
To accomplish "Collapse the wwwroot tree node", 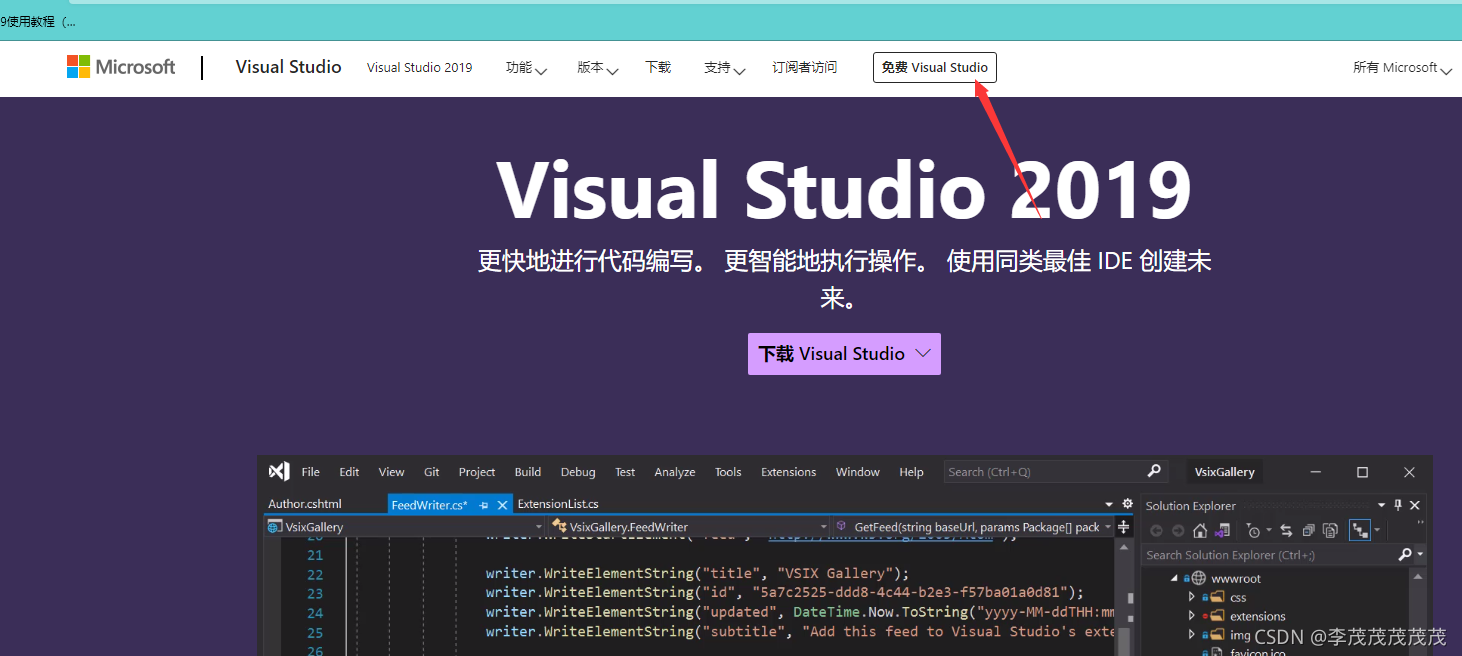I will click(x=1175, y=578).
